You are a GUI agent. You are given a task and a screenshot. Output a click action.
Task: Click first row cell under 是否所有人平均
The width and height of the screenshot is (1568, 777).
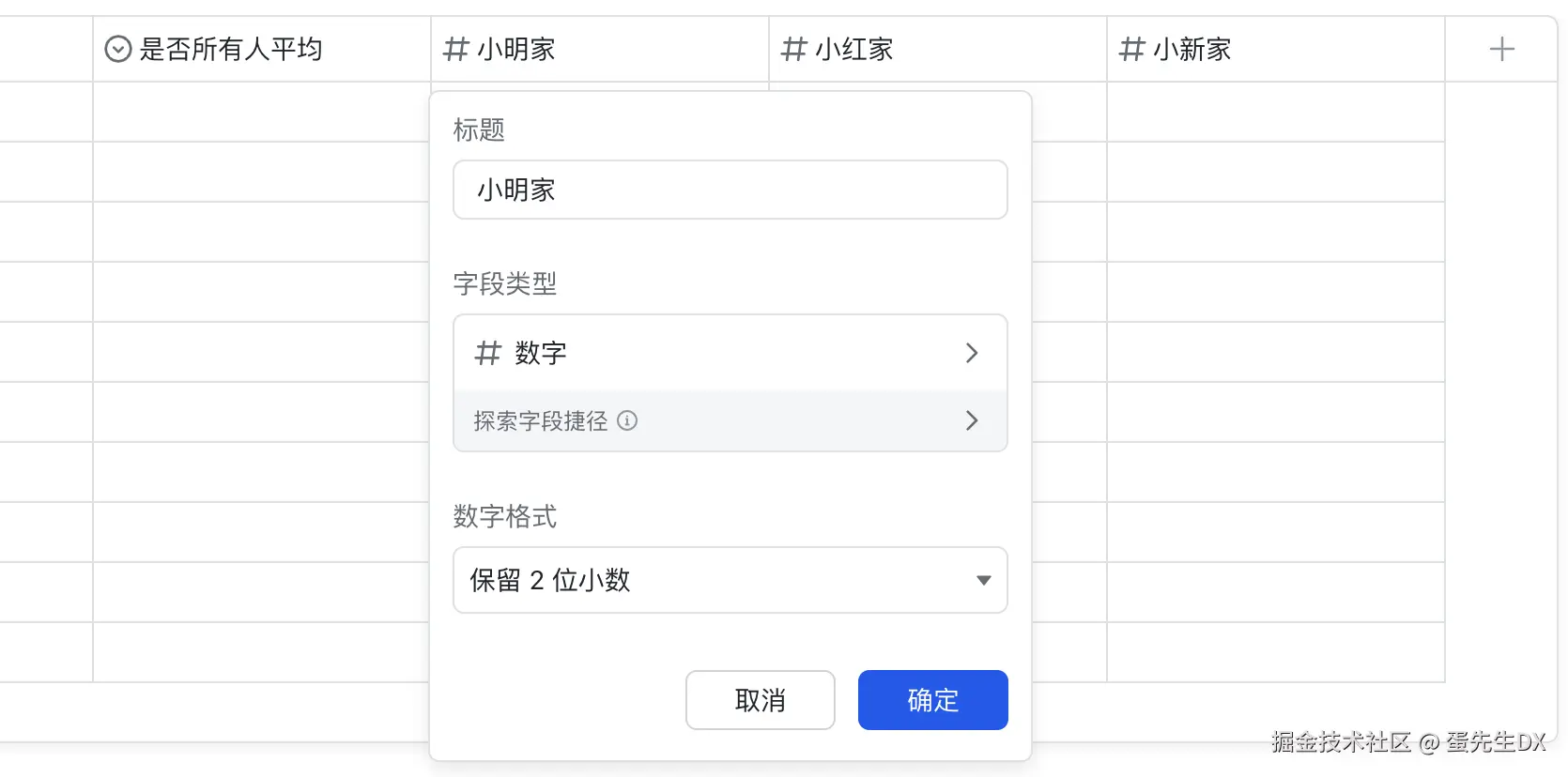tap(261, 113)
